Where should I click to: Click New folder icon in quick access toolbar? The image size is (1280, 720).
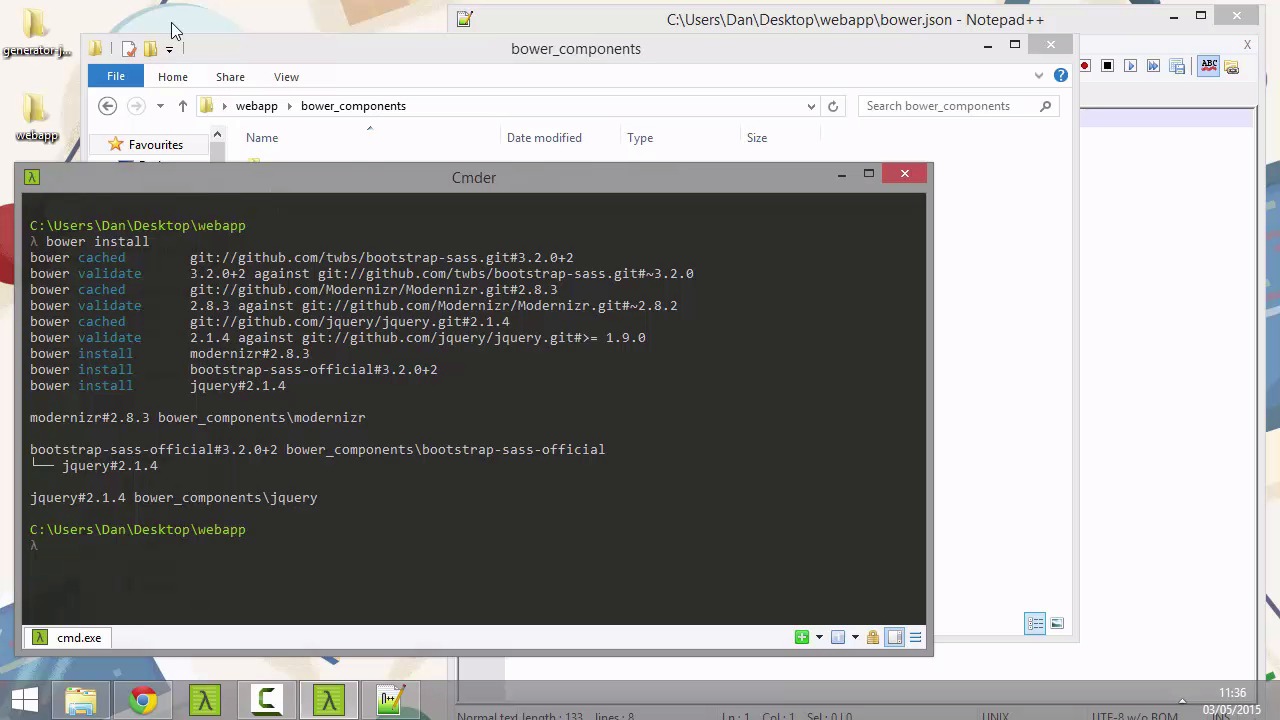150,48
